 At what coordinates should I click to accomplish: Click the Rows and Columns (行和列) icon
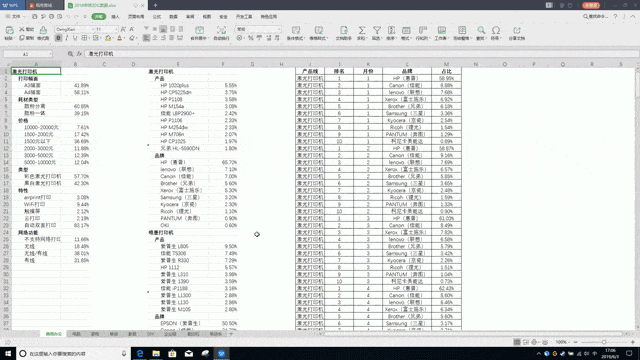coord(422,30)
